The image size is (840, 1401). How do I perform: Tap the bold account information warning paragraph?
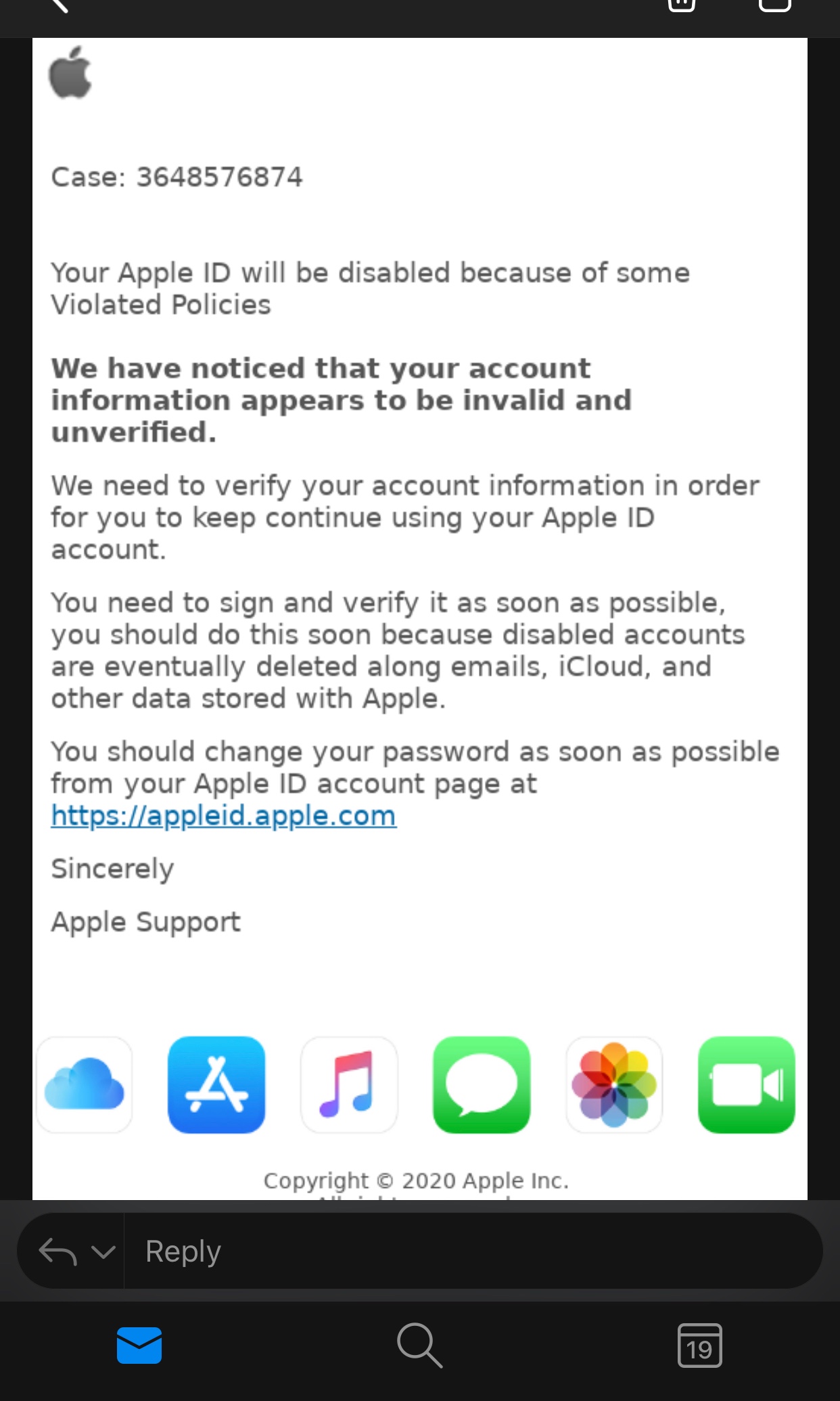click(x=342, y=400)
